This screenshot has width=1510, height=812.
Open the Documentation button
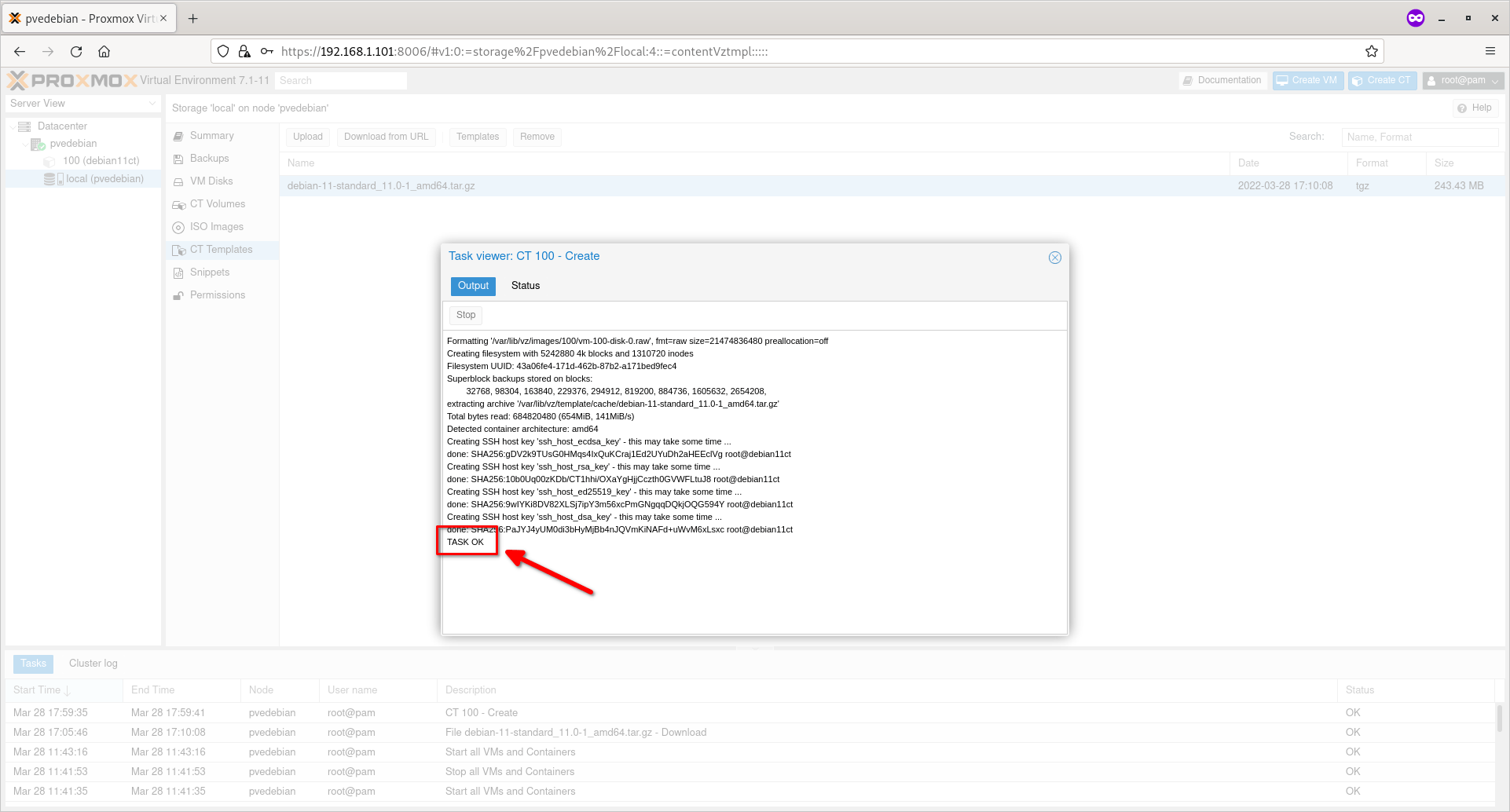(x=1222, y=81)
